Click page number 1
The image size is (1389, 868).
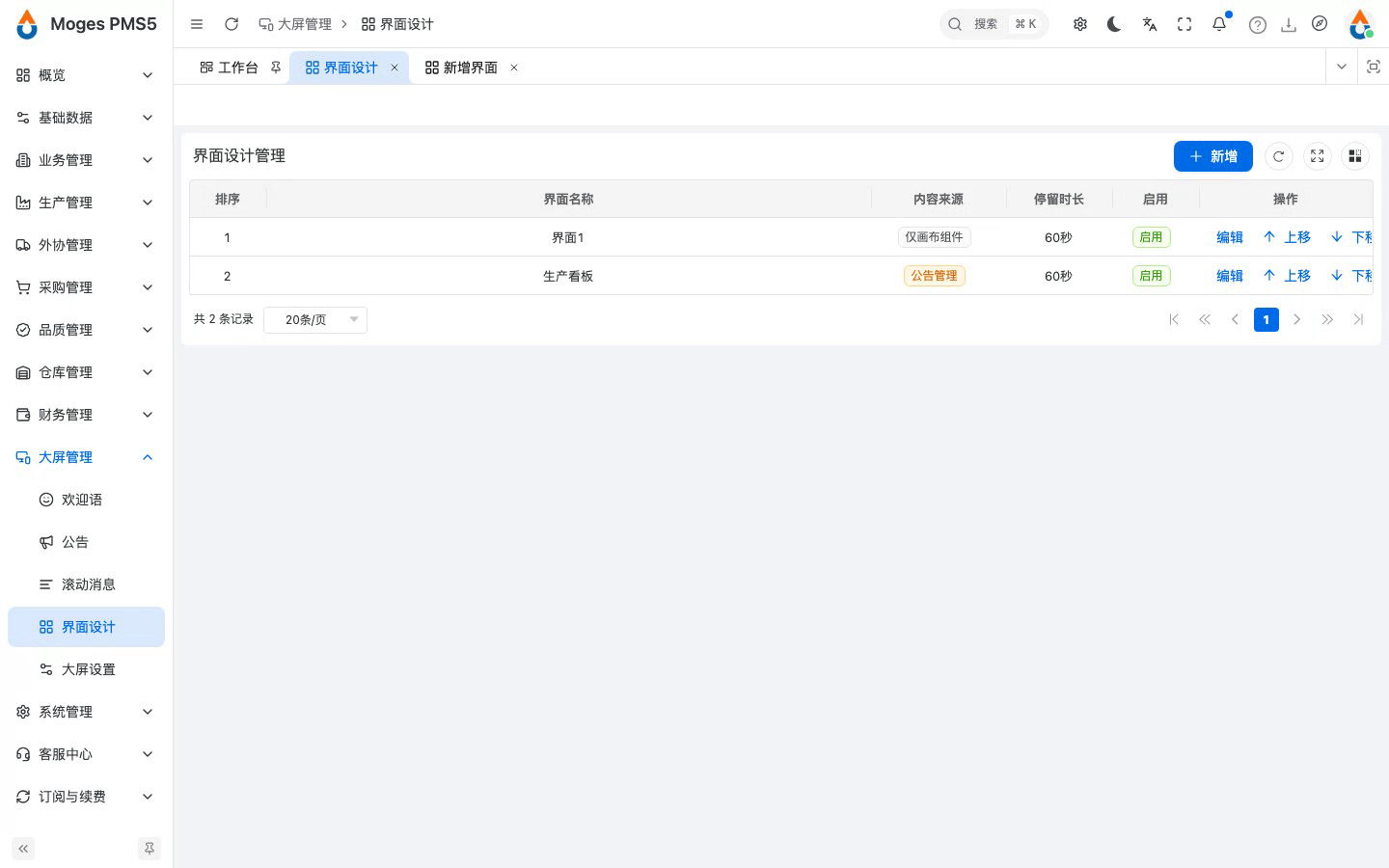tap(1266, 319)
